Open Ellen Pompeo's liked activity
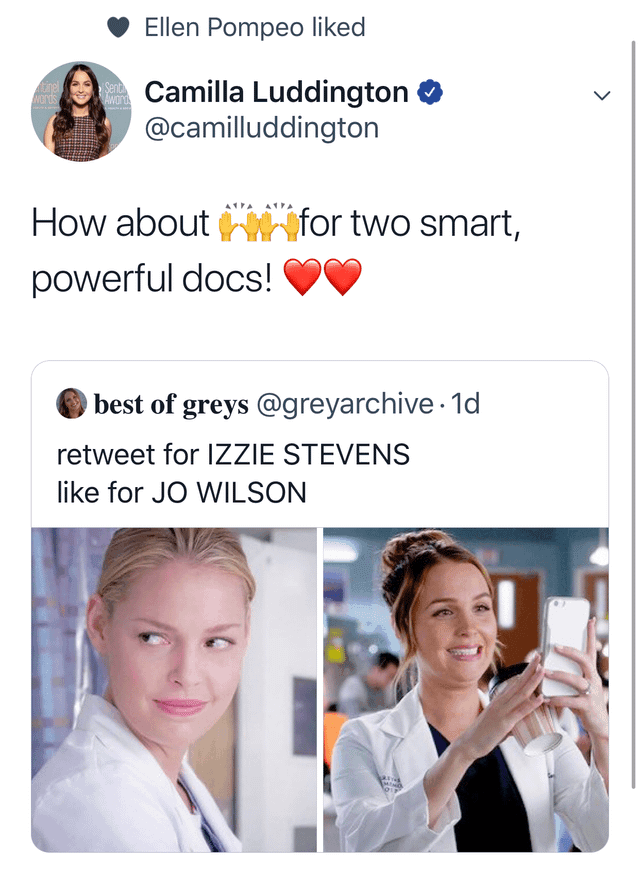The height and width of the screenshot is (881, 640). 253,28
